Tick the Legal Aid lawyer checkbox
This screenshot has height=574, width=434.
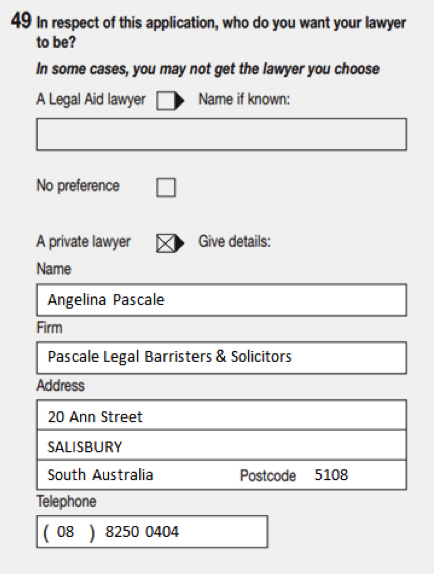[x=165, y=101]
